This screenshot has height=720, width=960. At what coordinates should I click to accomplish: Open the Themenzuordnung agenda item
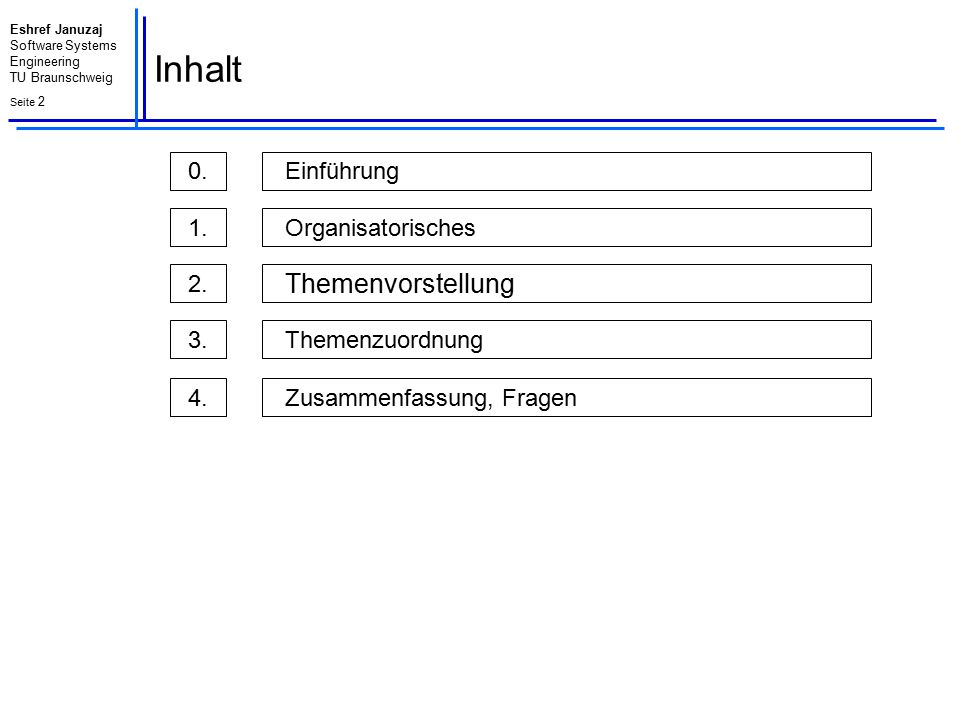point(567,340)
